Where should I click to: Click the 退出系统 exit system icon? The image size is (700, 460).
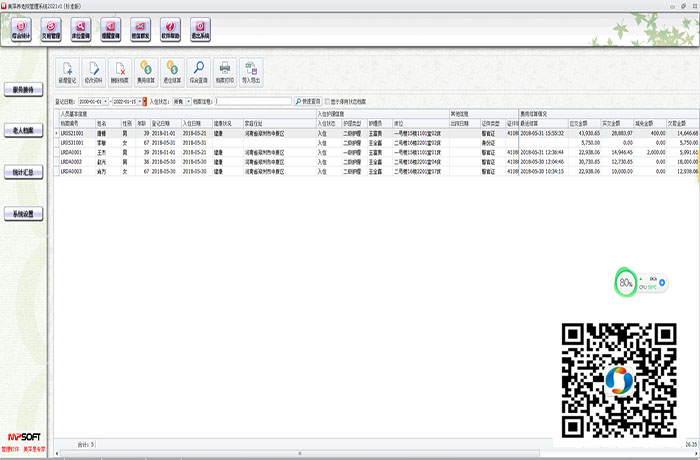200,30
